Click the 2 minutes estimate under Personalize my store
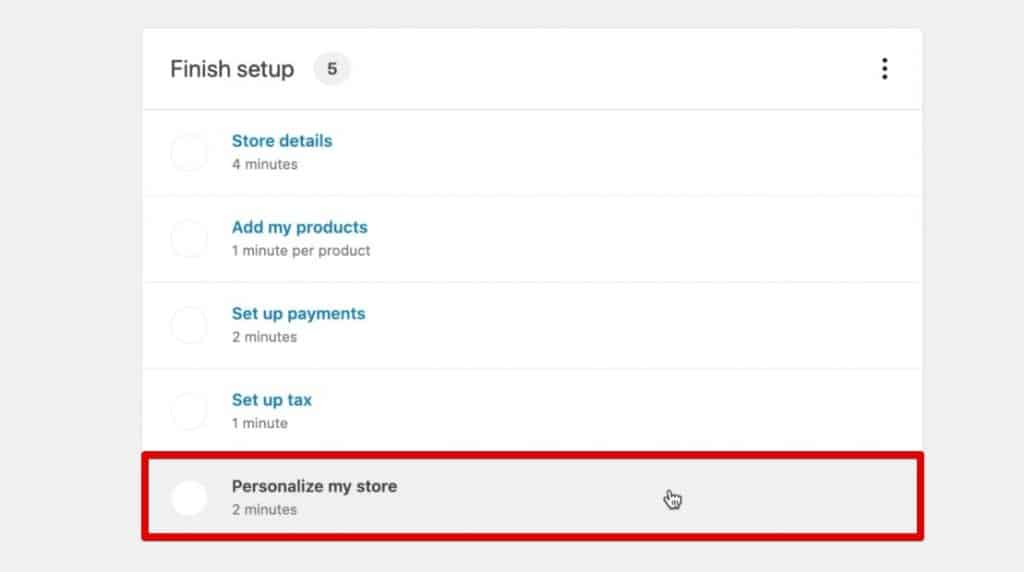Screen dimensions: 1024x572 pyautogui.click(x=264, y=509)
